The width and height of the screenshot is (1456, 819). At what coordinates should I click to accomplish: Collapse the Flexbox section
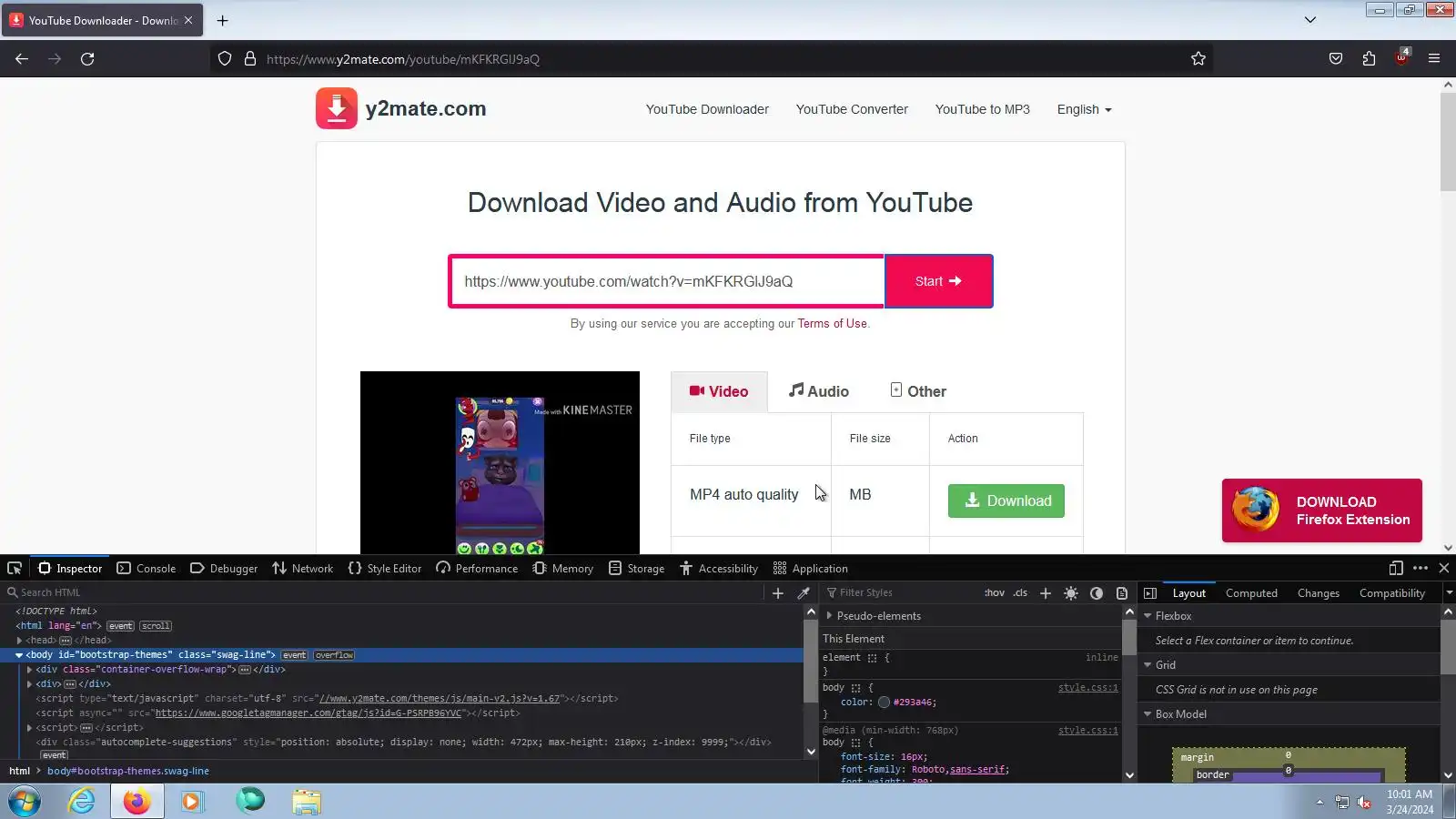pyautogui.click(x=1148, y=616)
